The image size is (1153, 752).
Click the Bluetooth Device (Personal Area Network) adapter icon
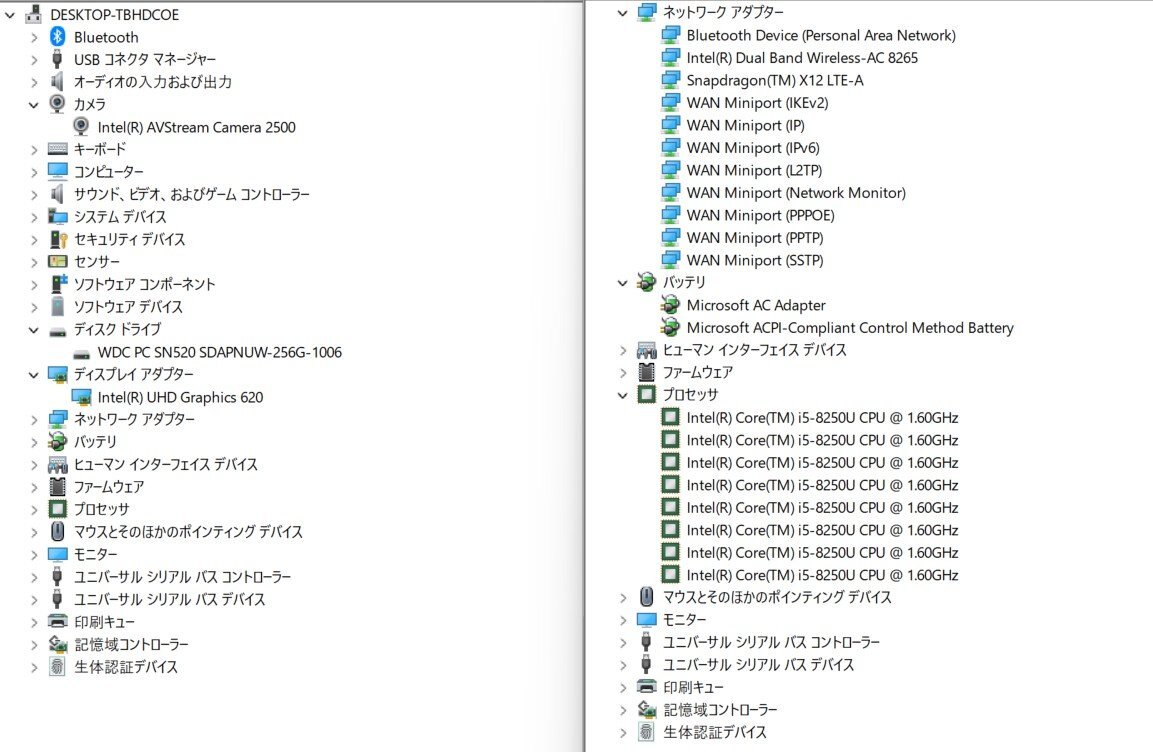pos(671,35)
